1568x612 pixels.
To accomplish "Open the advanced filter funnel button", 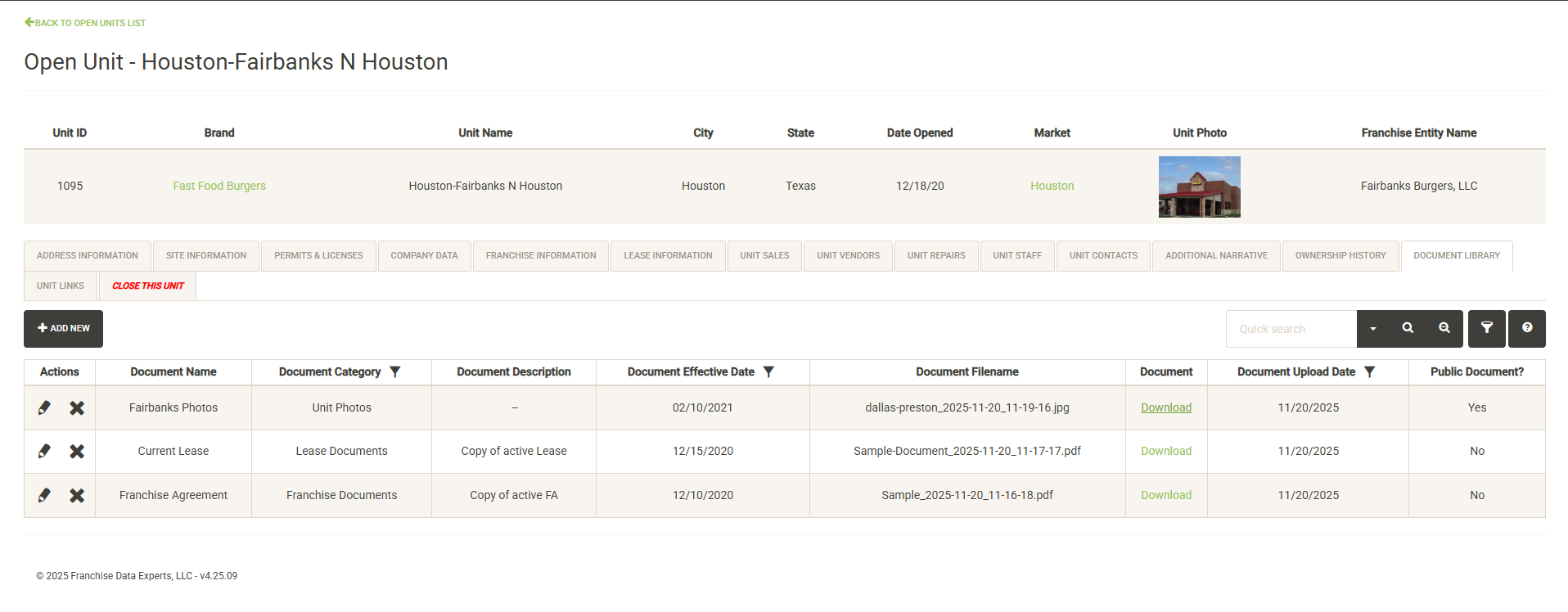I will click(1486, 328).
